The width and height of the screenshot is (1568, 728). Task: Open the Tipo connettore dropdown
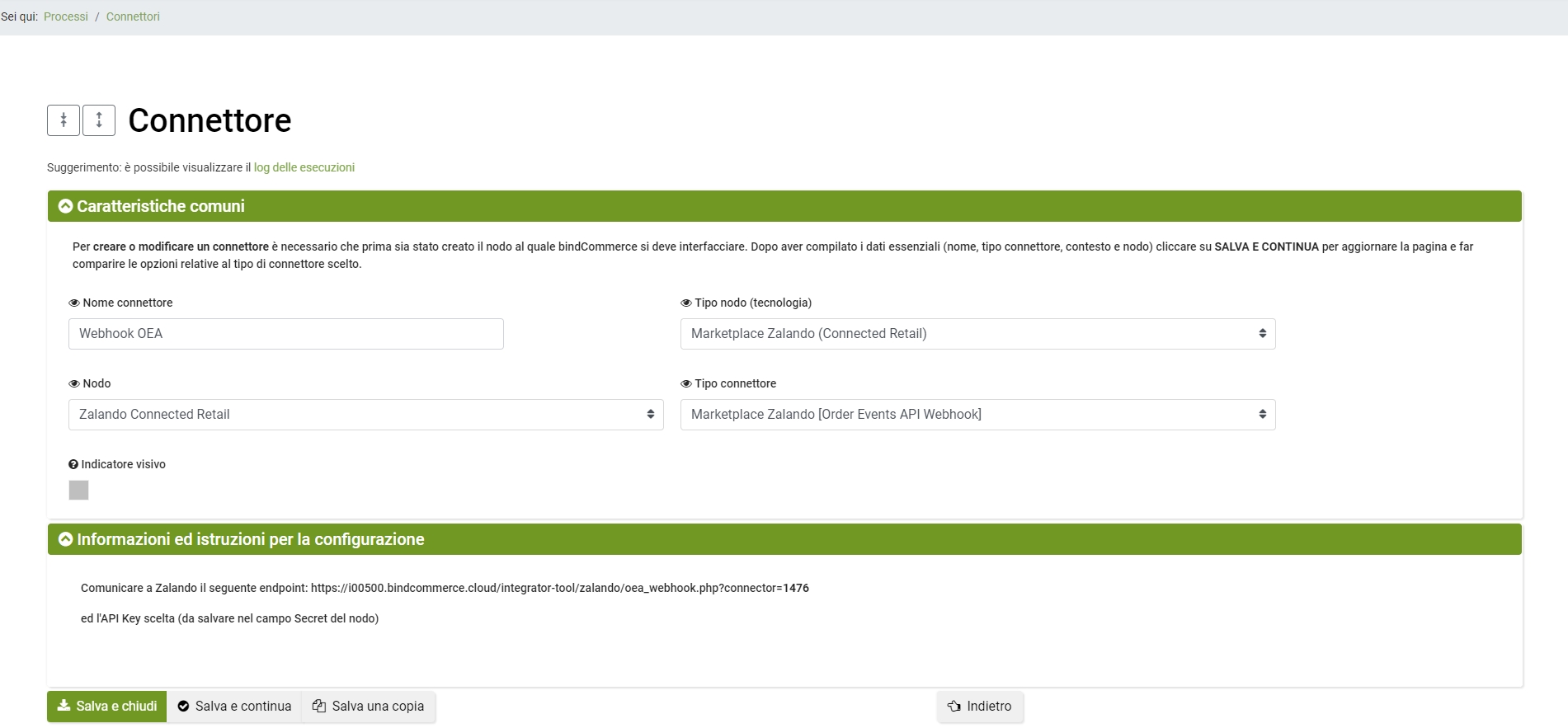pos(977,415)
